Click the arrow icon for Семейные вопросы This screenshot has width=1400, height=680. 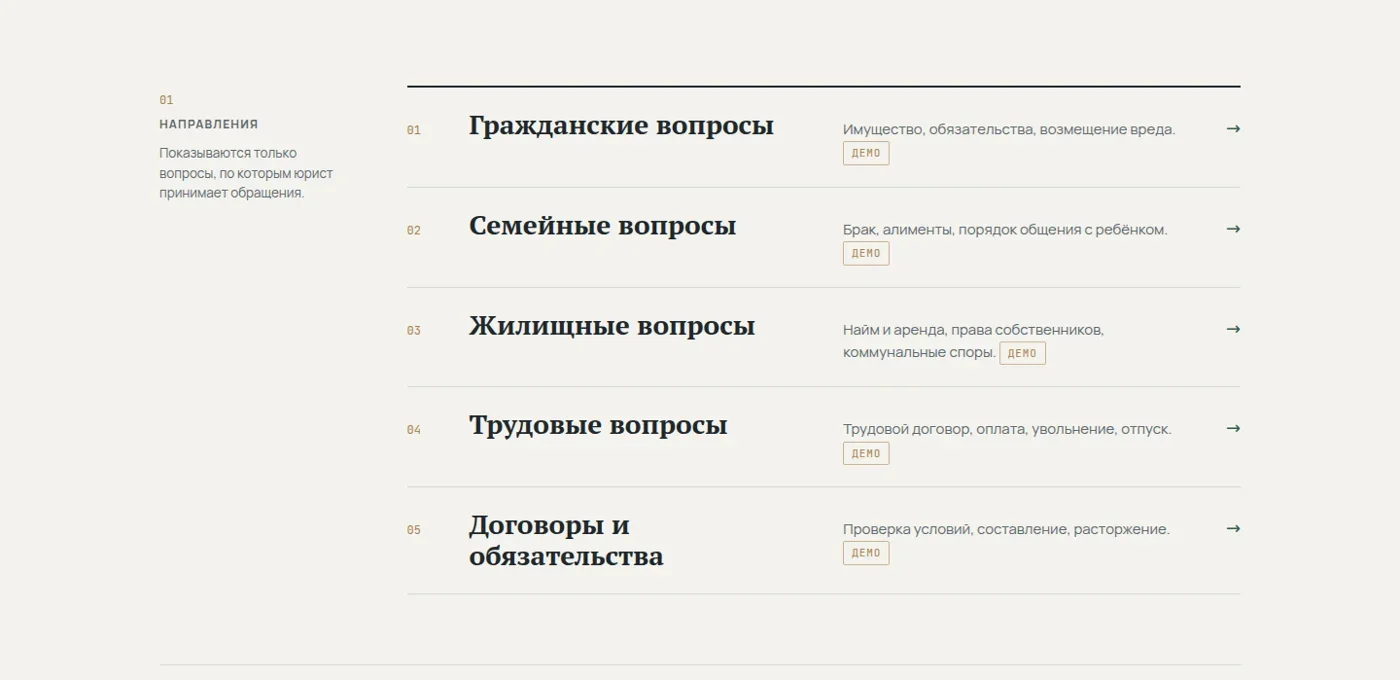click(x=1233, y=229)
